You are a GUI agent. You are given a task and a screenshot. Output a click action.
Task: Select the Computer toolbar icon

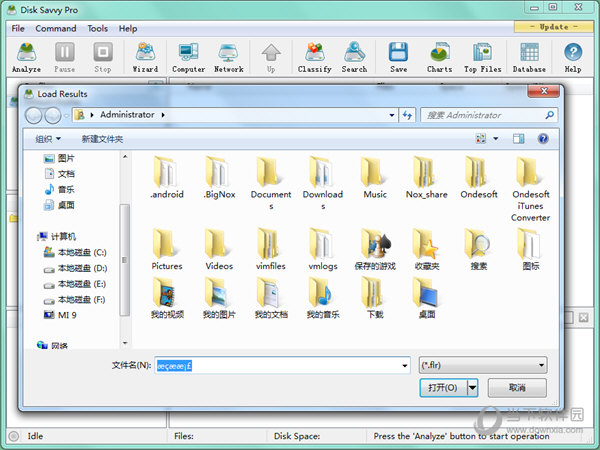[x=189, y=57]
